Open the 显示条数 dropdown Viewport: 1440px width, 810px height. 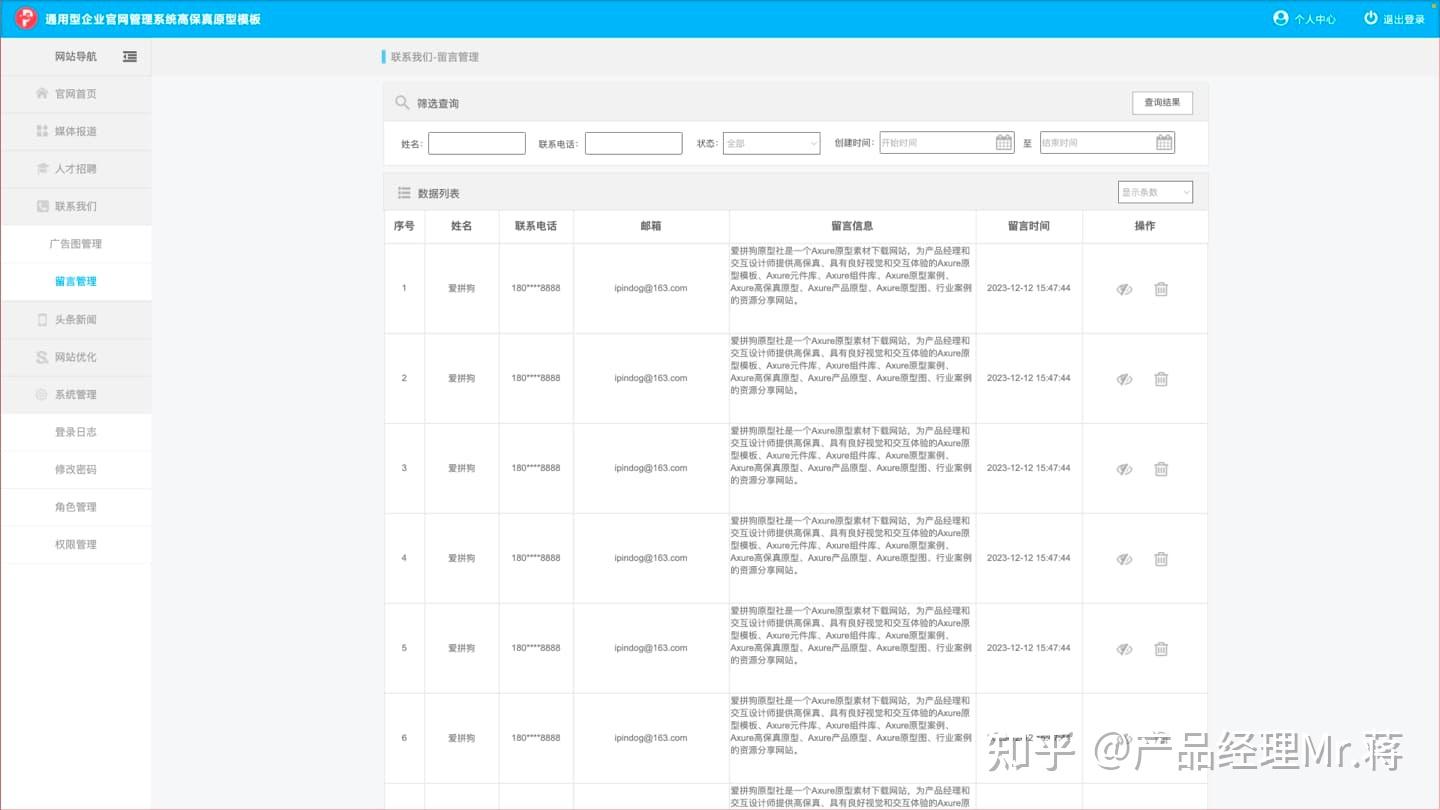tap(1155, 192)
